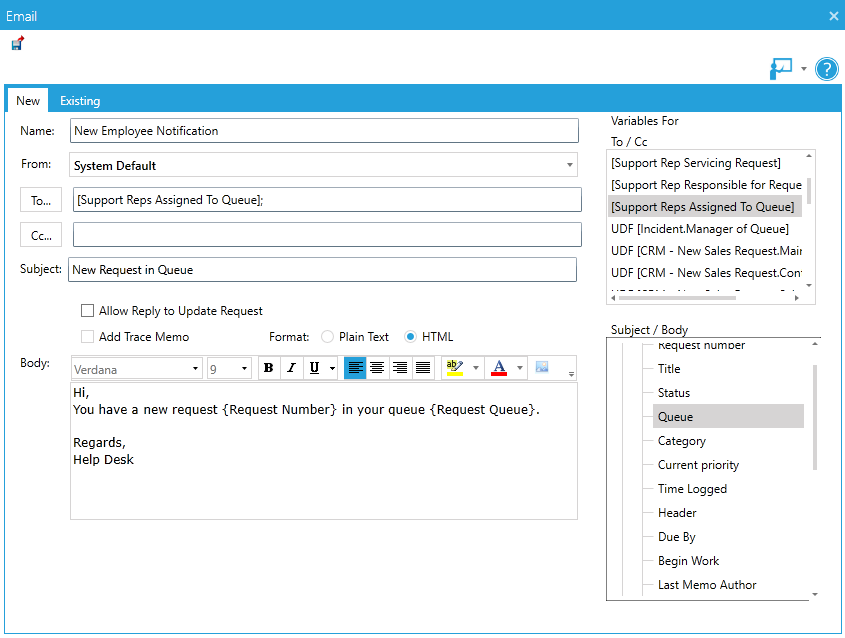Select [Support Rep Servicing Request] variable
This screenshot has height=638, width=845.
coord(705,163)
